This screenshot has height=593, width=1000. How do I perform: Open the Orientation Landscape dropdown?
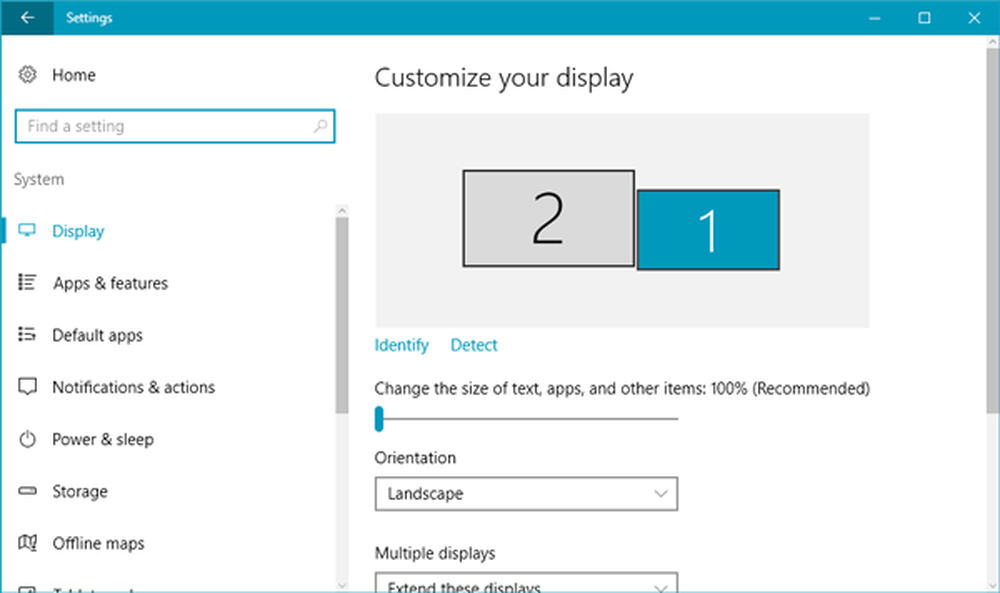pyautogui.click(x=526, y=494)
